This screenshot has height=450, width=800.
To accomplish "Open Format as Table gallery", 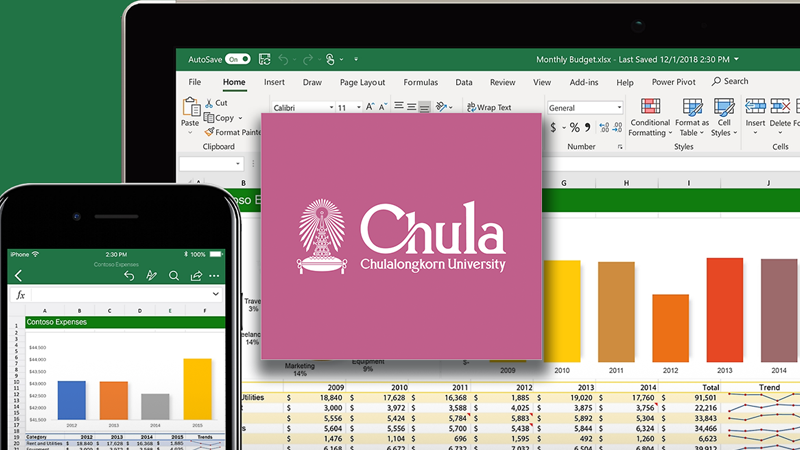I will coord(692,117).
